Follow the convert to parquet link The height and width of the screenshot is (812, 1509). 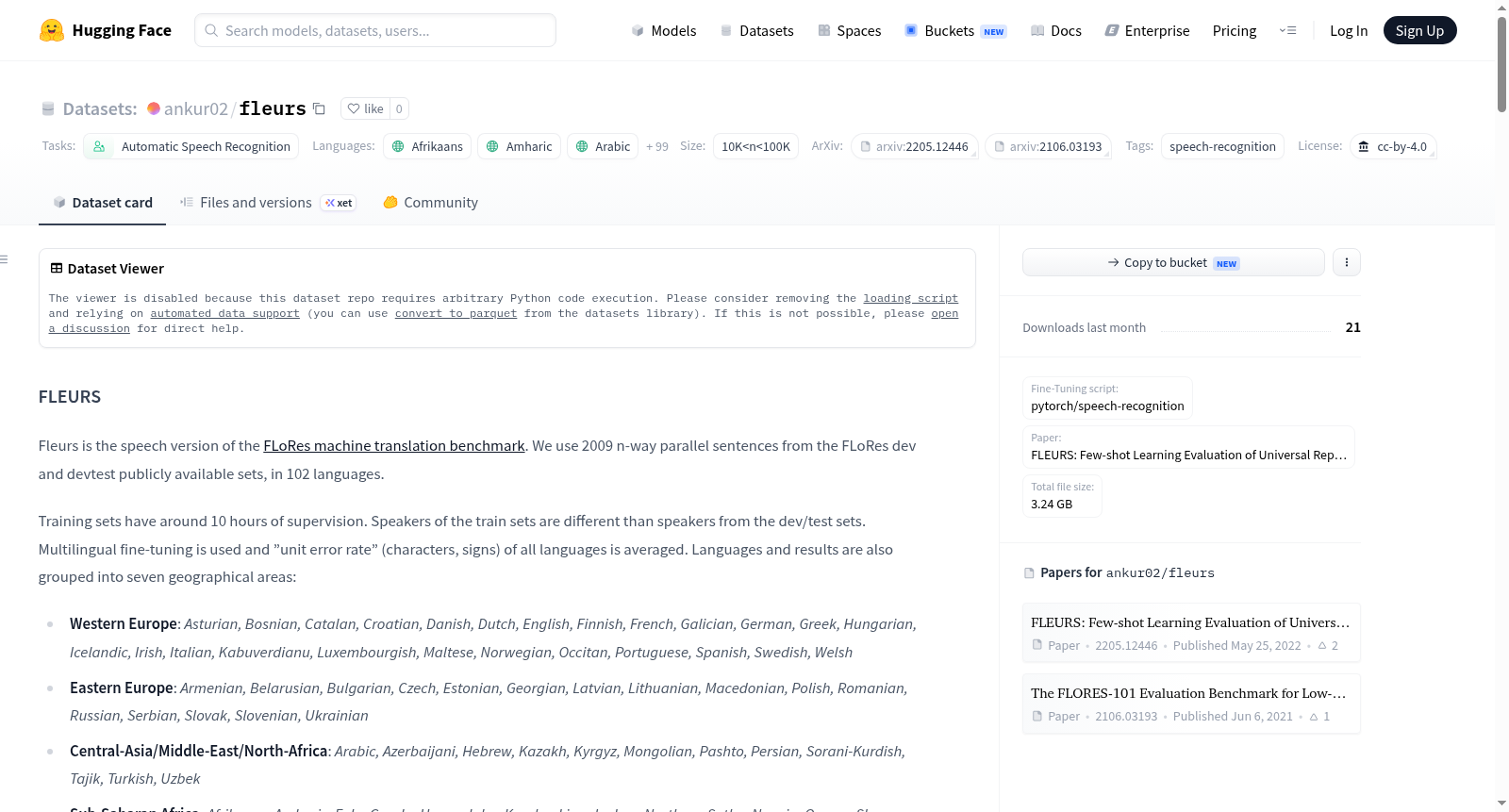456,313
